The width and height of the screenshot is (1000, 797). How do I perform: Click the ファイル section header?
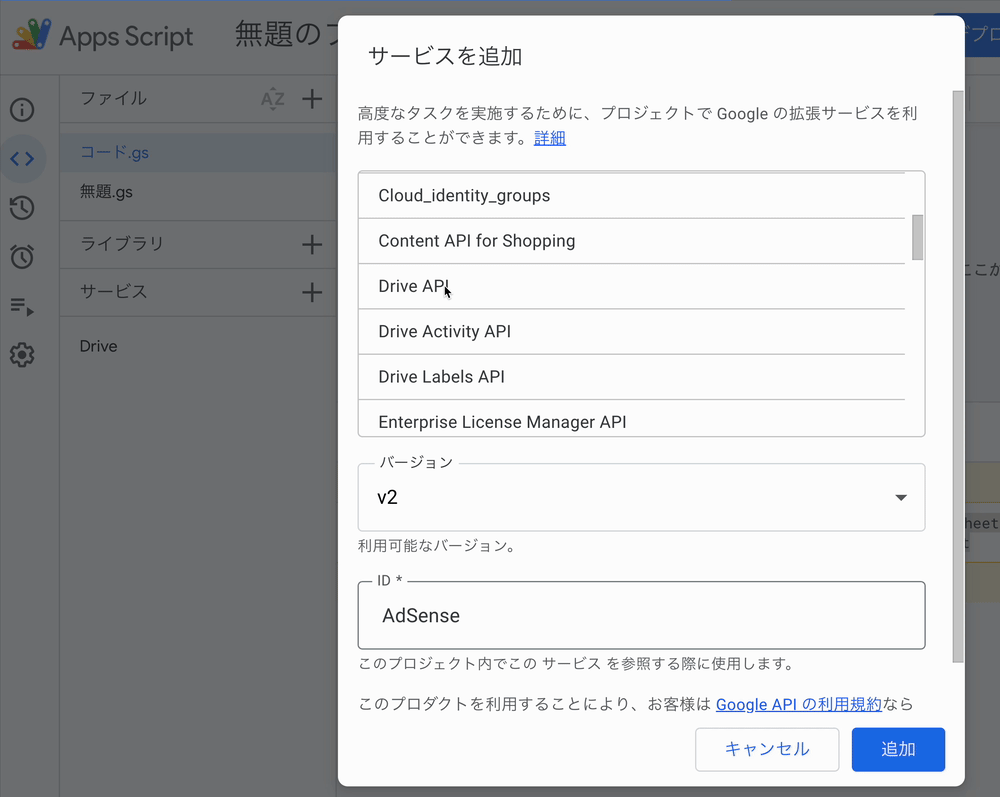(x=114, y=98)
